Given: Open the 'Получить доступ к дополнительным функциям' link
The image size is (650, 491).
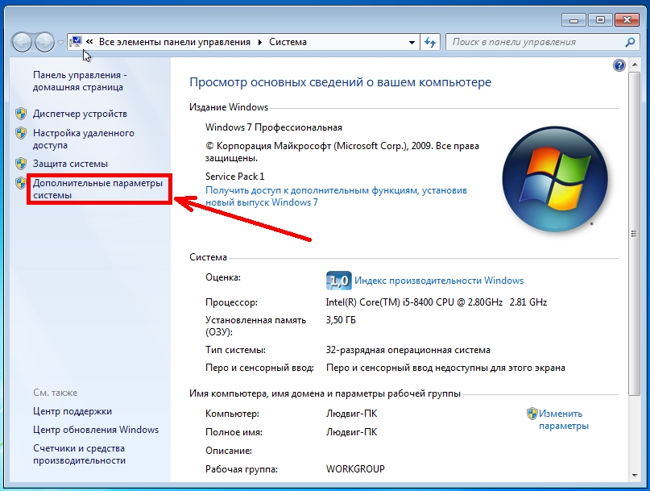Looking at the screenshot, I should [336, 196].
